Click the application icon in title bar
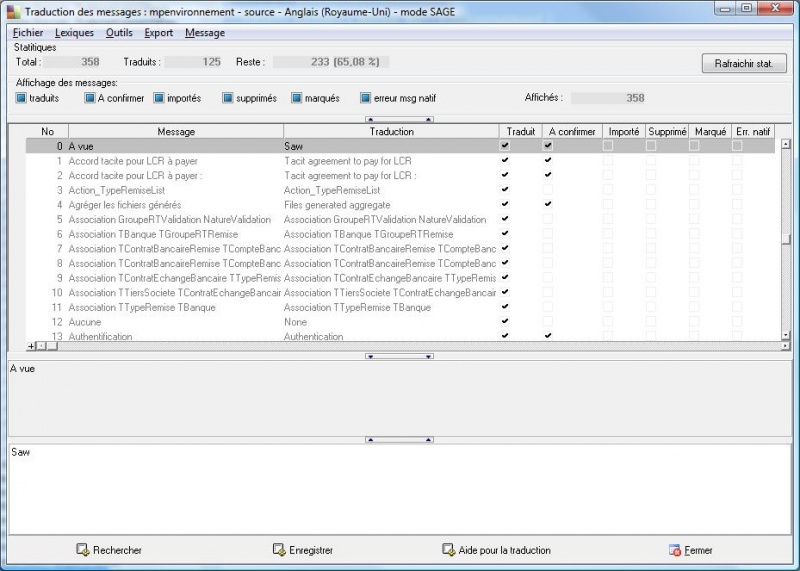 14,11
